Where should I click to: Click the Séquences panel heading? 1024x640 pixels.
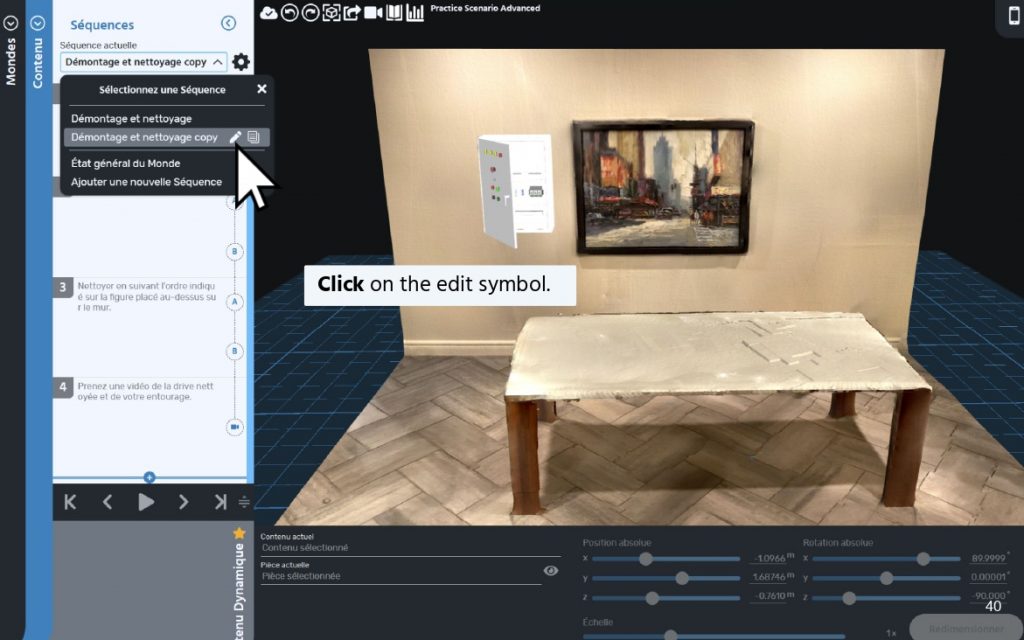tap(102, 25)
